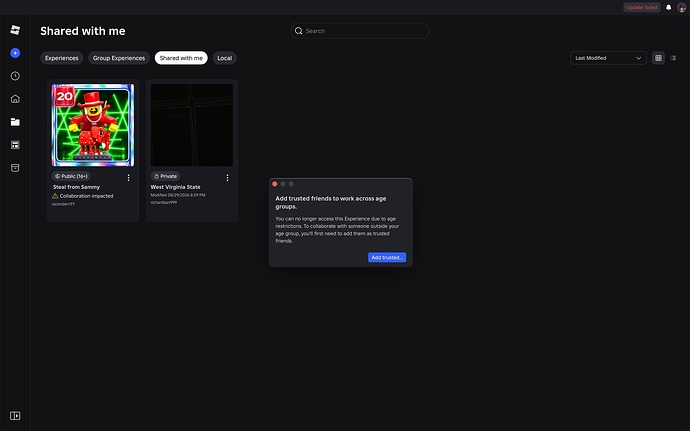Open more options for West Virginia State
Viewport: 690px width, 431px height.
(x=228, y=178)
